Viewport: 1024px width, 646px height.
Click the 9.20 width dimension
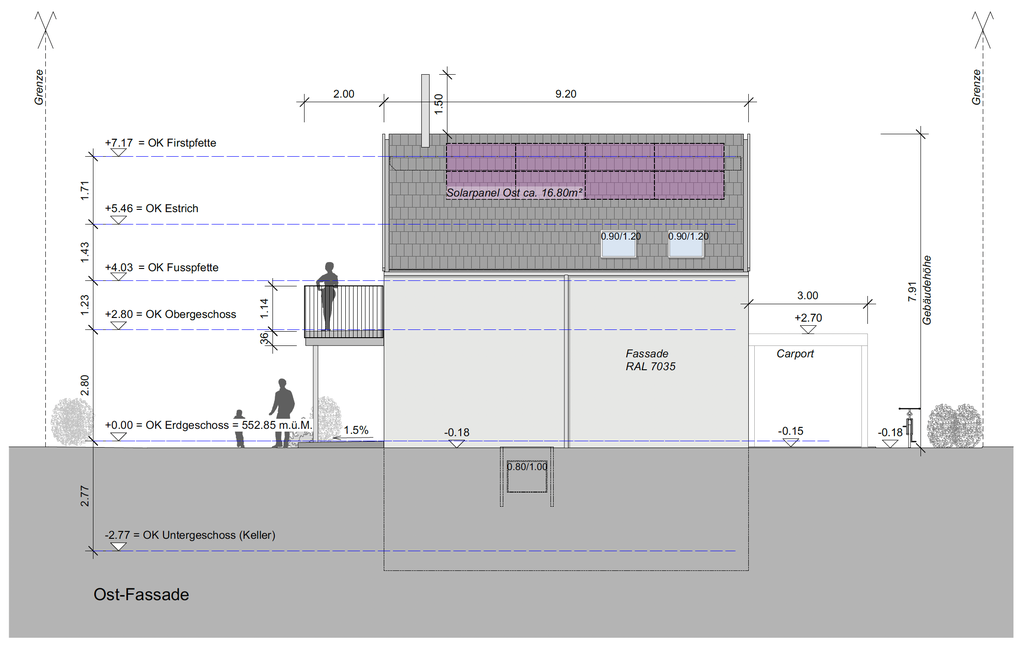pos(566,94)
